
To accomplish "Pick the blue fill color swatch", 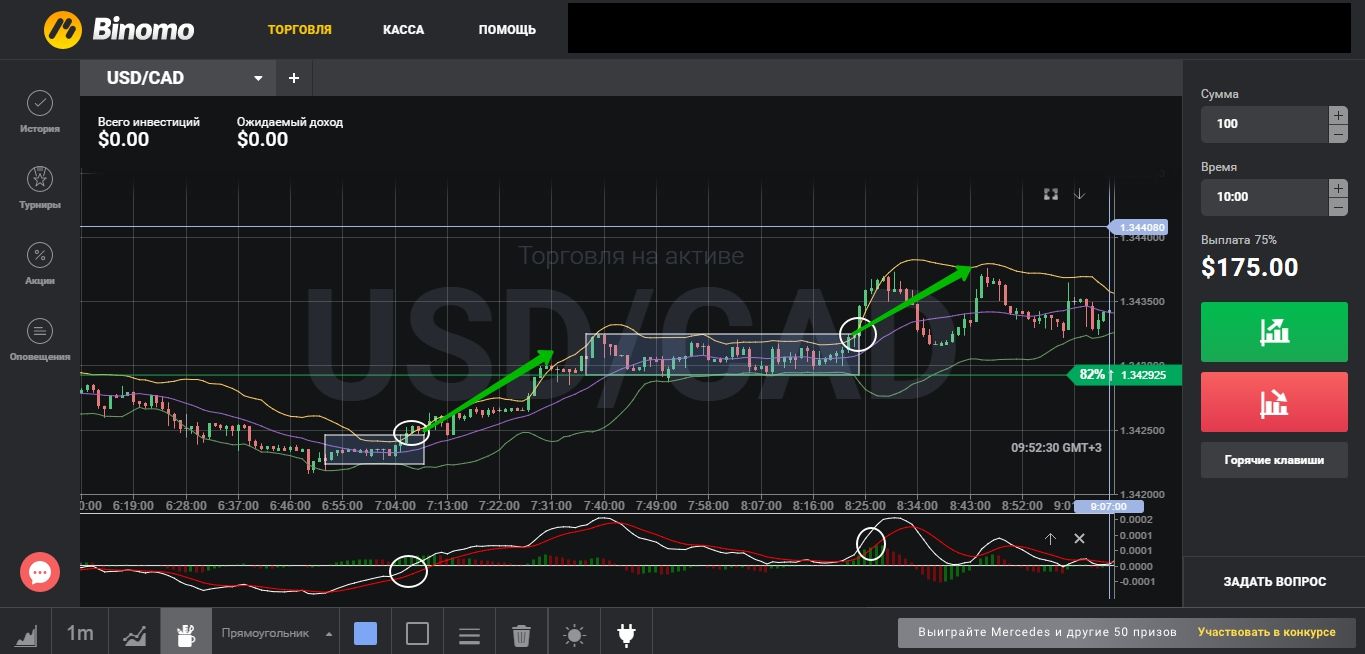I will tap(366, 633).
